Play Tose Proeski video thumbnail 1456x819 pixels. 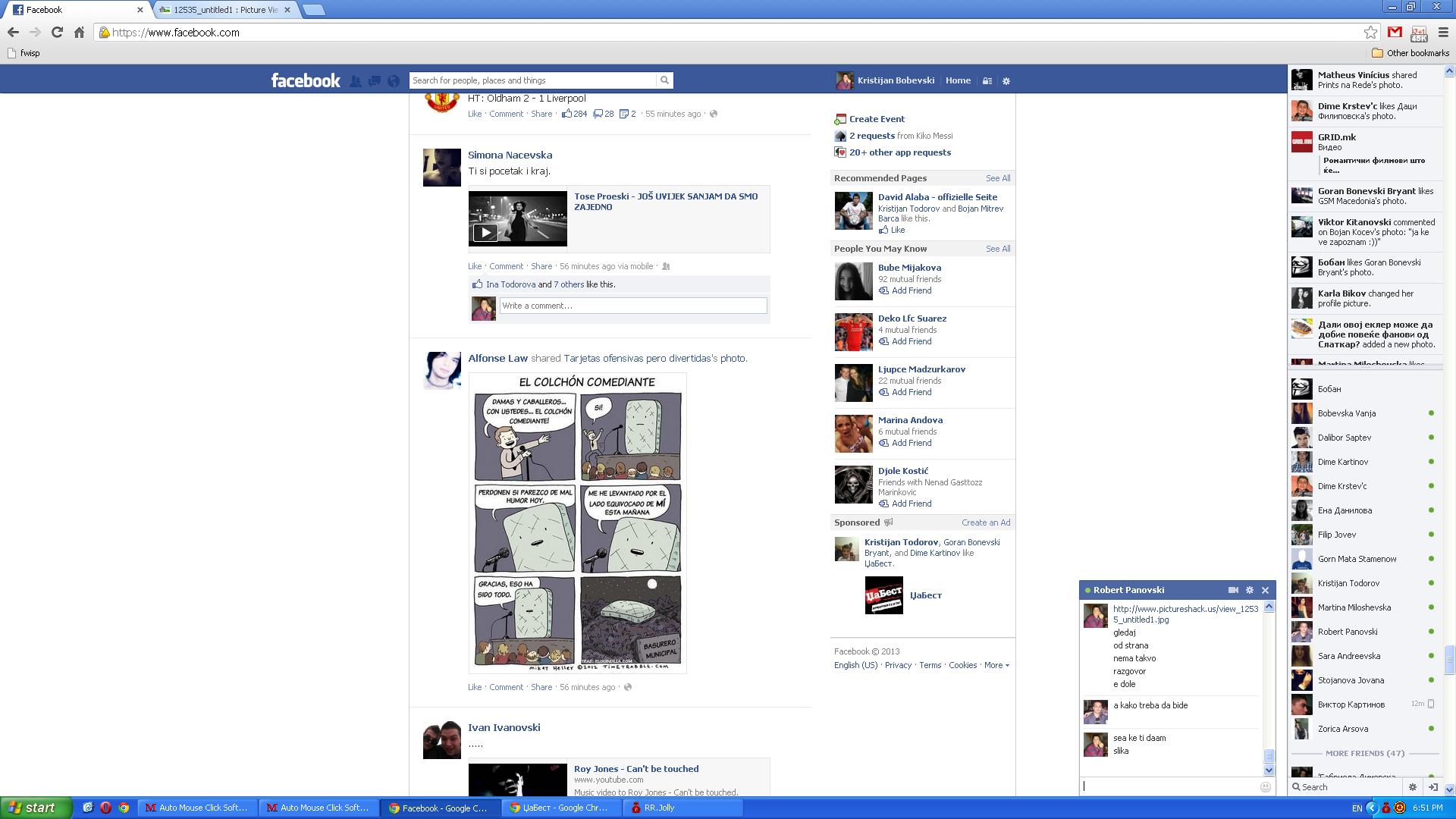point(517,218)
